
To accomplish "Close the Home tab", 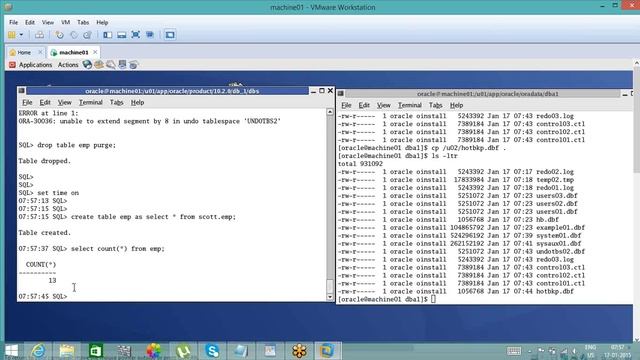I will 40,52.
